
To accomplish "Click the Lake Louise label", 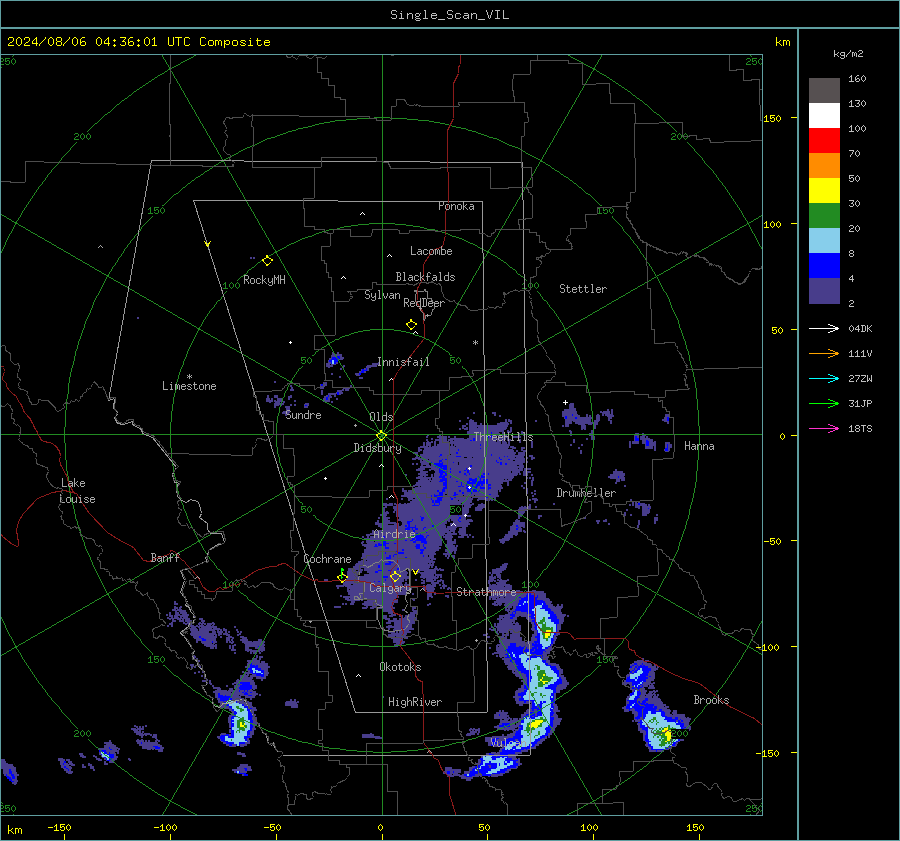I will pos(77,491).
